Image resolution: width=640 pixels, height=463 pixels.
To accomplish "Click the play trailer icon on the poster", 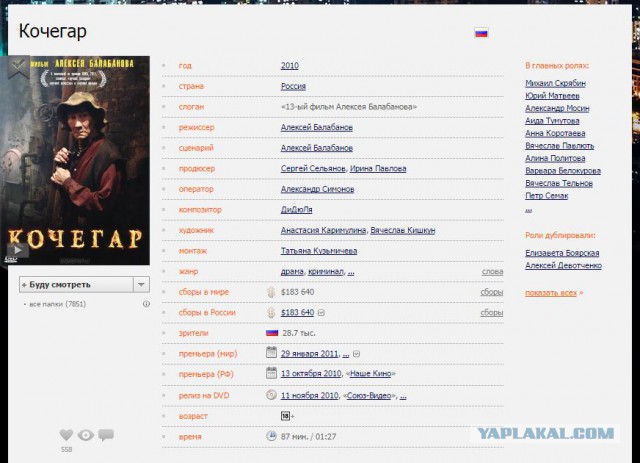I will click(18, 250).
